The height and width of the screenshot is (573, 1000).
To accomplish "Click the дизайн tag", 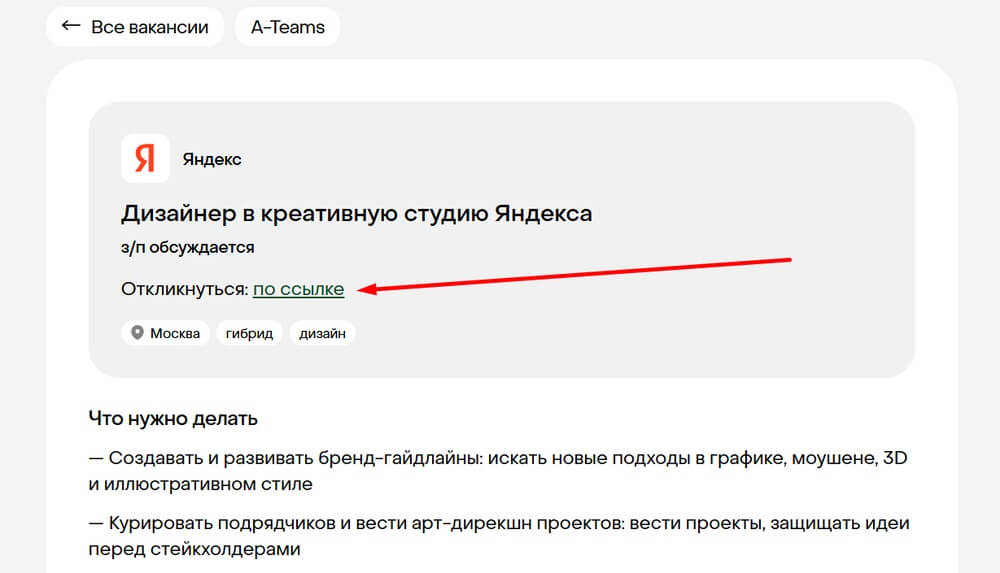I will point(322,333).
